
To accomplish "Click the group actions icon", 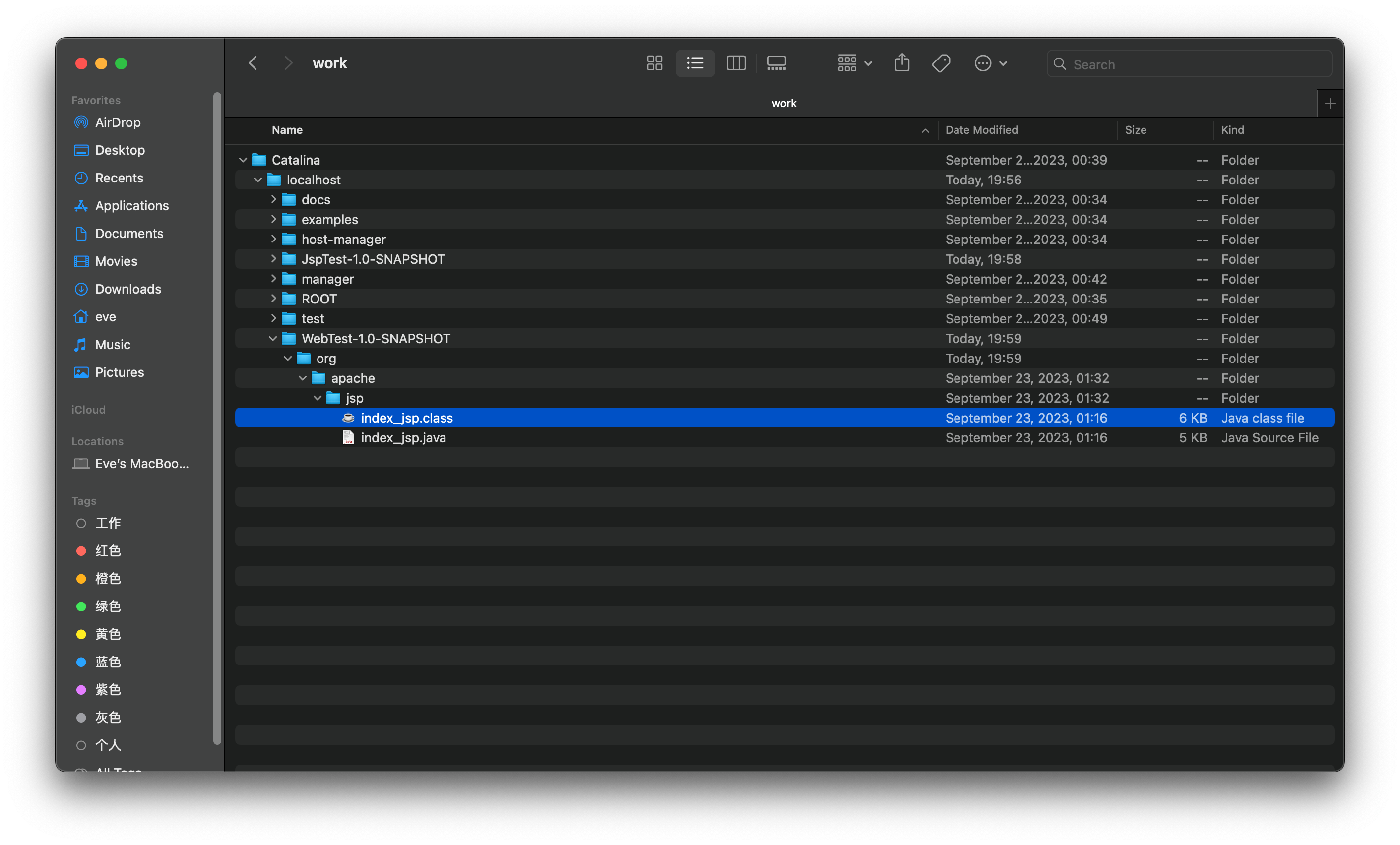I will [852, 62].
